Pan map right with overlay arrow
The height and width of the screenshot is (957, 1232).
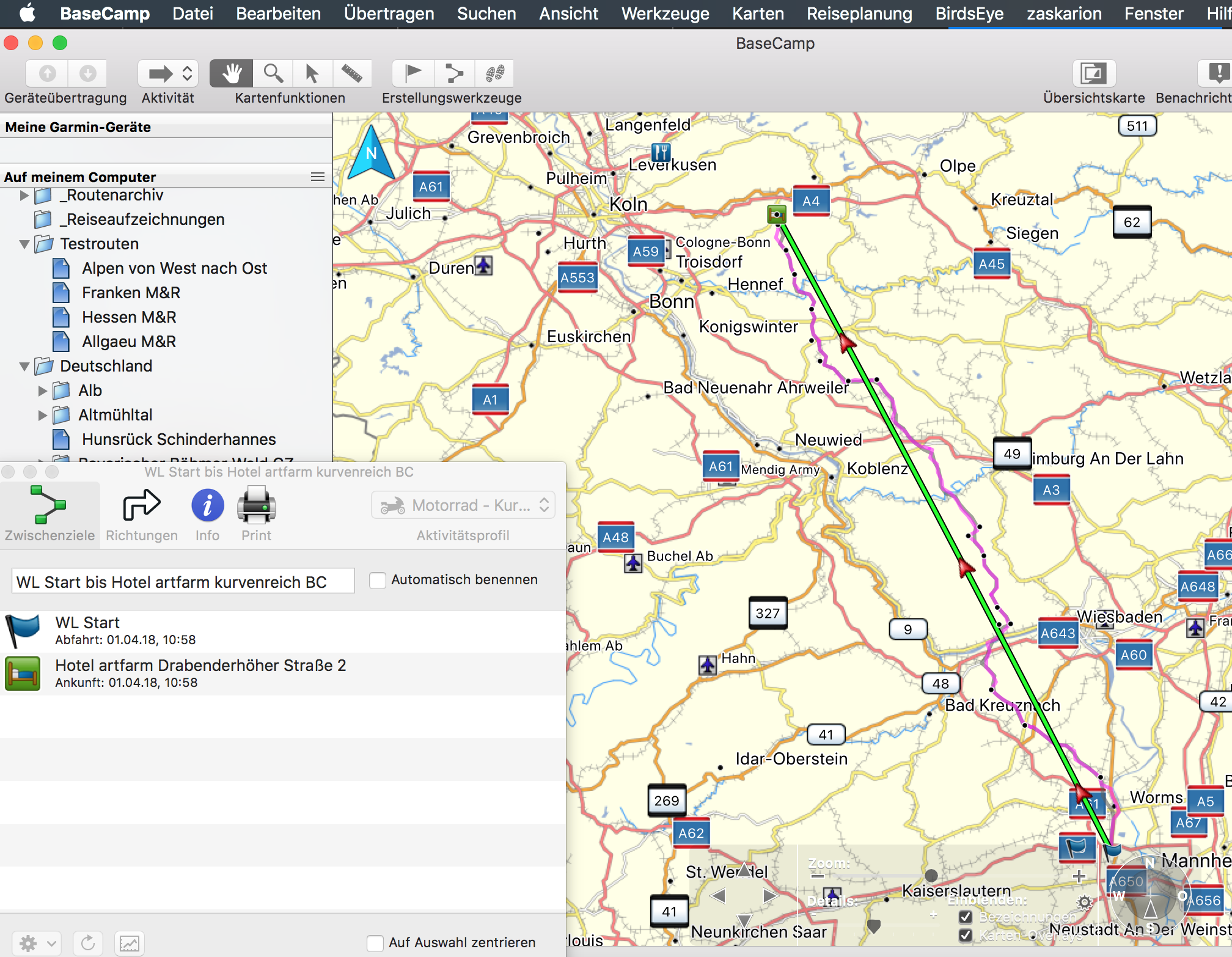(770, 897)
